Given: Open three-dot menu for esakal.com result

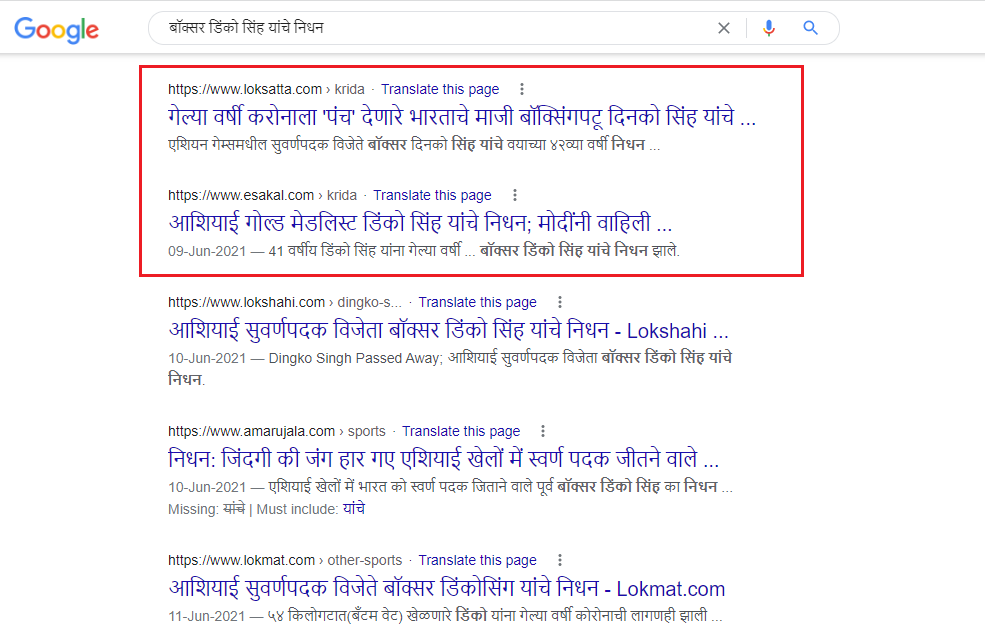Looking at the screenshot, I should 514,195.
